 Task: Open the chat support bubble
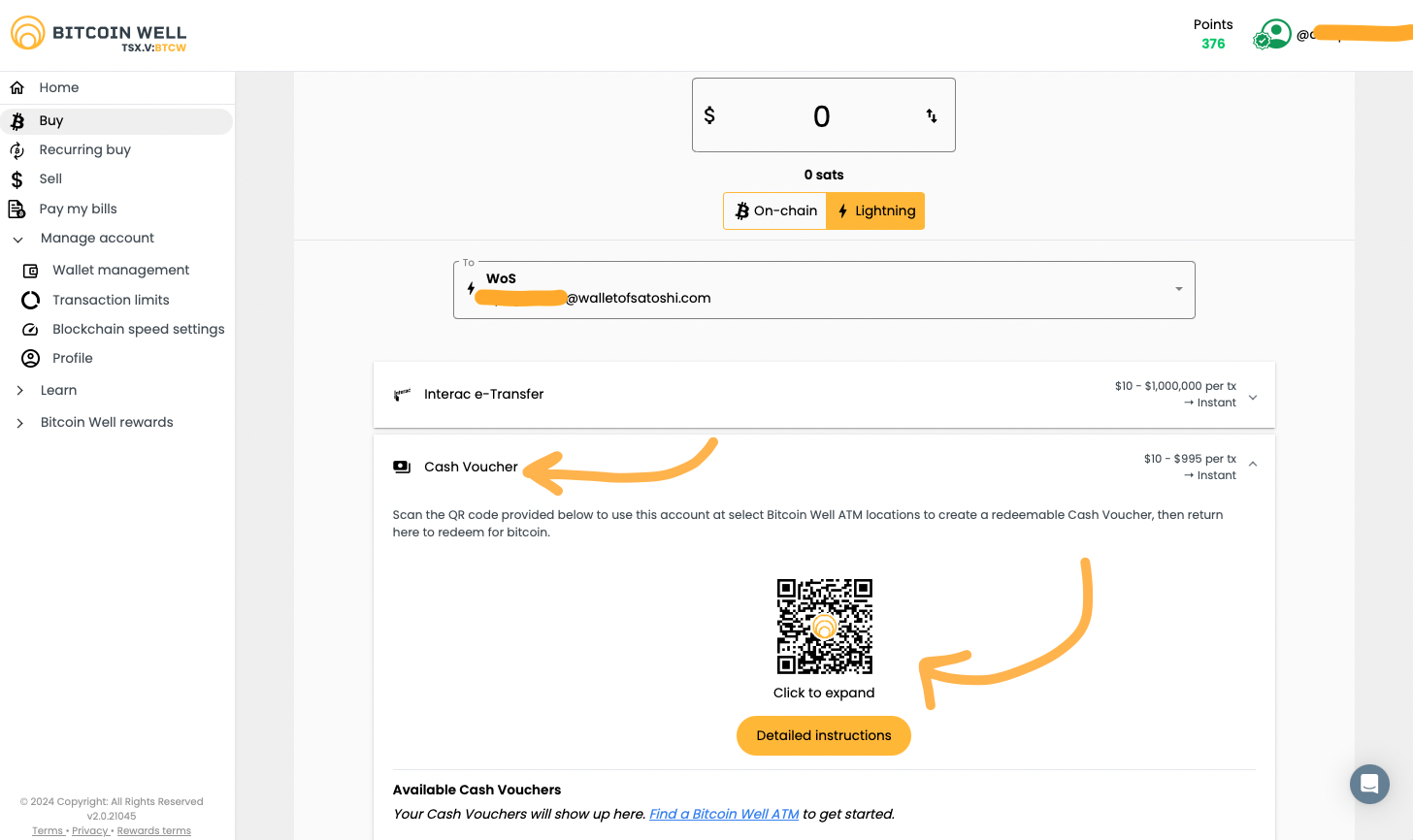click(1369, 784)
